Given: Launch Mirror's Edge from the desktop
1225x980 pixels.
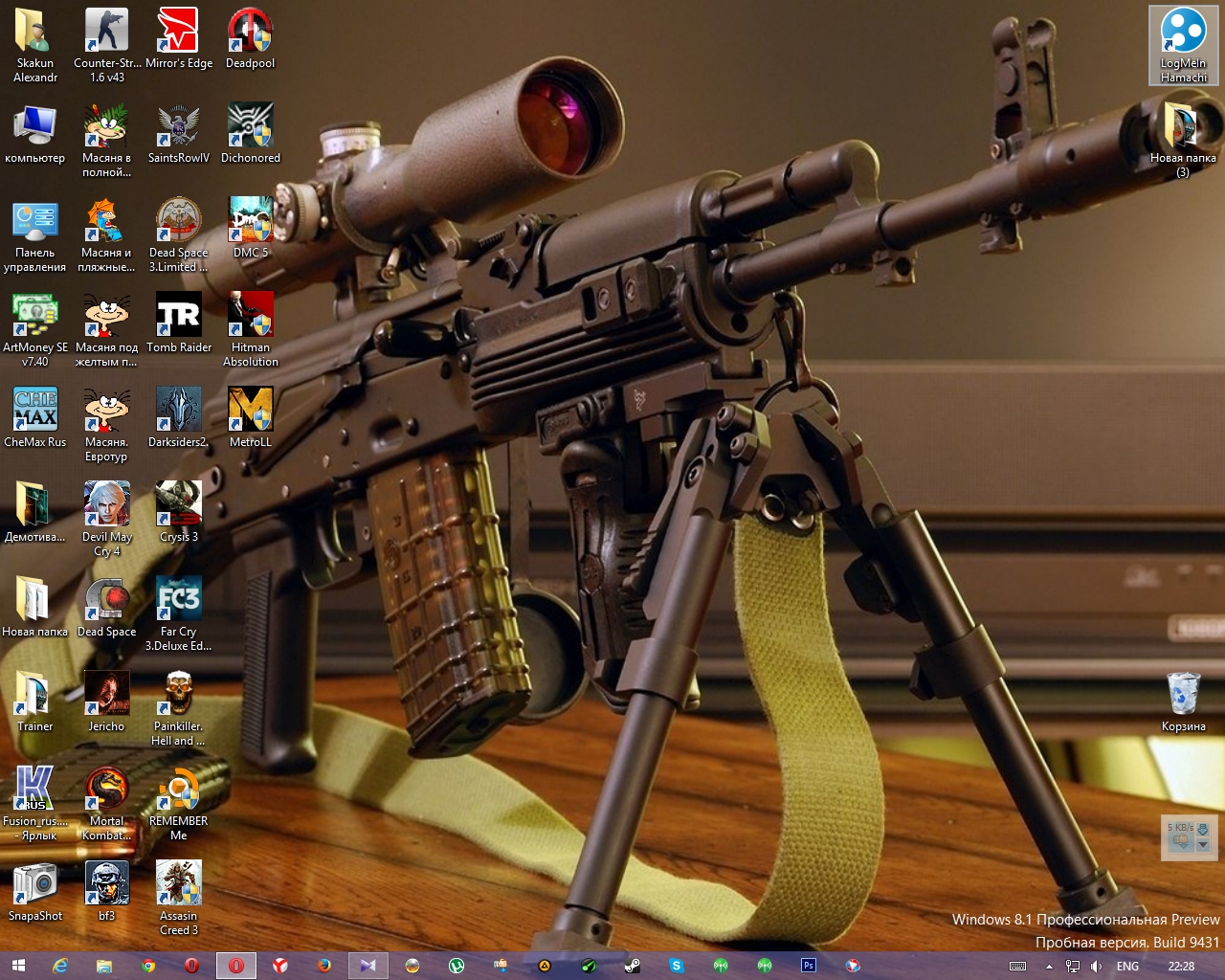Looking at the screenshot, I should click(179, 38).
